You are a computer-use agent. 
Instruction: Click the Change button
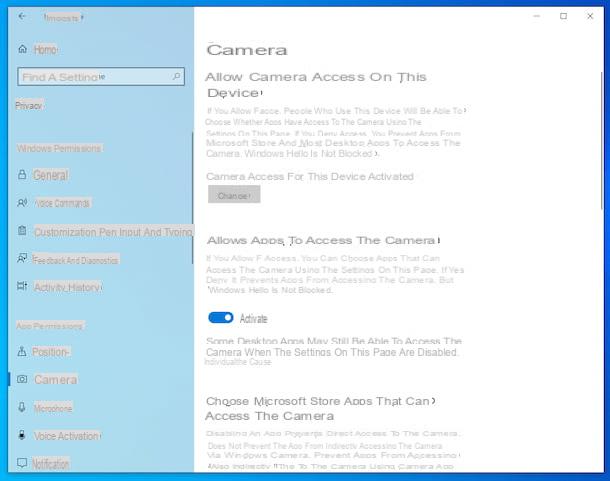coord(234,195)
